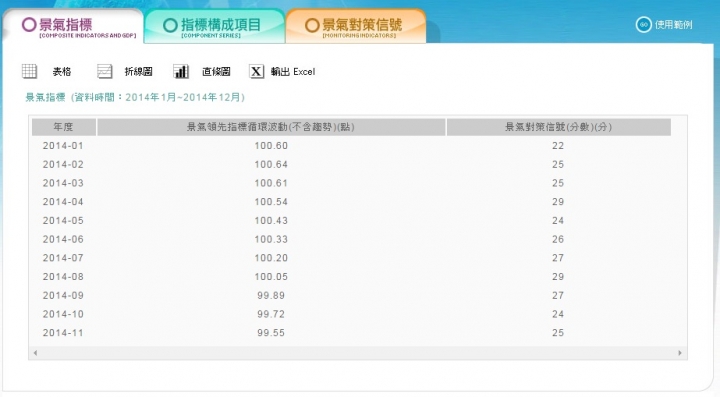Select the 折線圖 view label
720x397 pixels.
(138, 72)
